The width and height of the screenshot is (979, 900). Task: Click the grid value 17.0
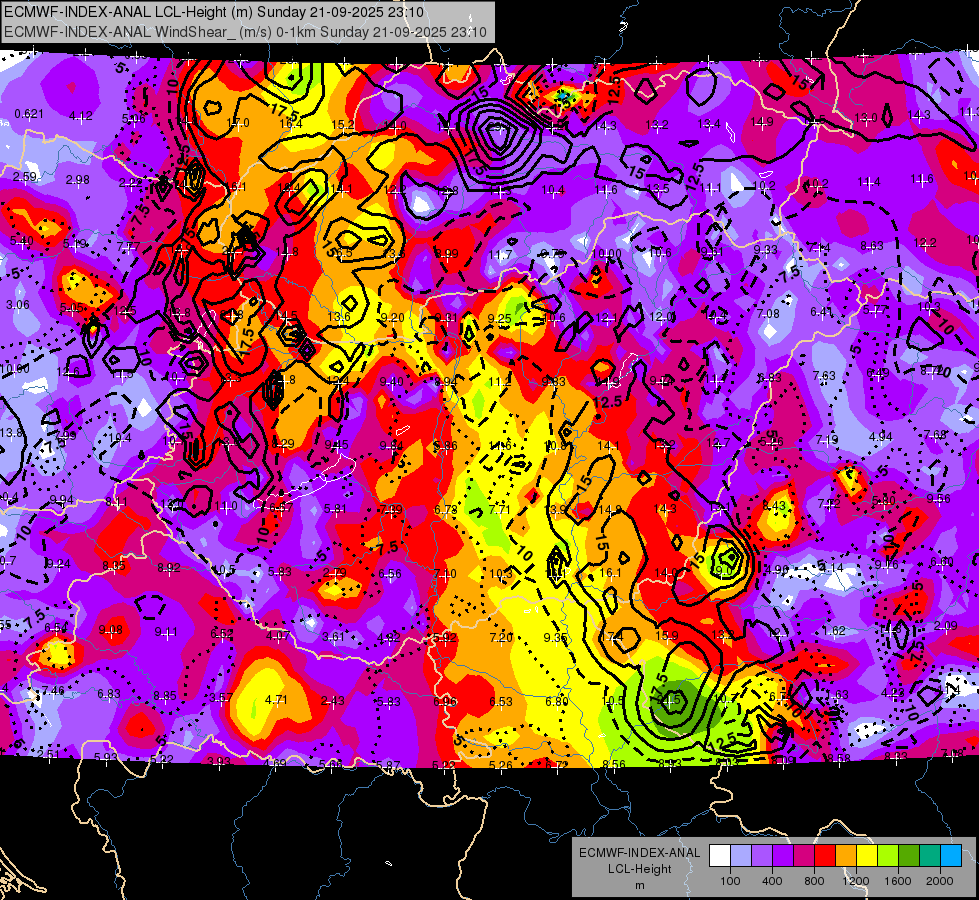click(238, 122)
